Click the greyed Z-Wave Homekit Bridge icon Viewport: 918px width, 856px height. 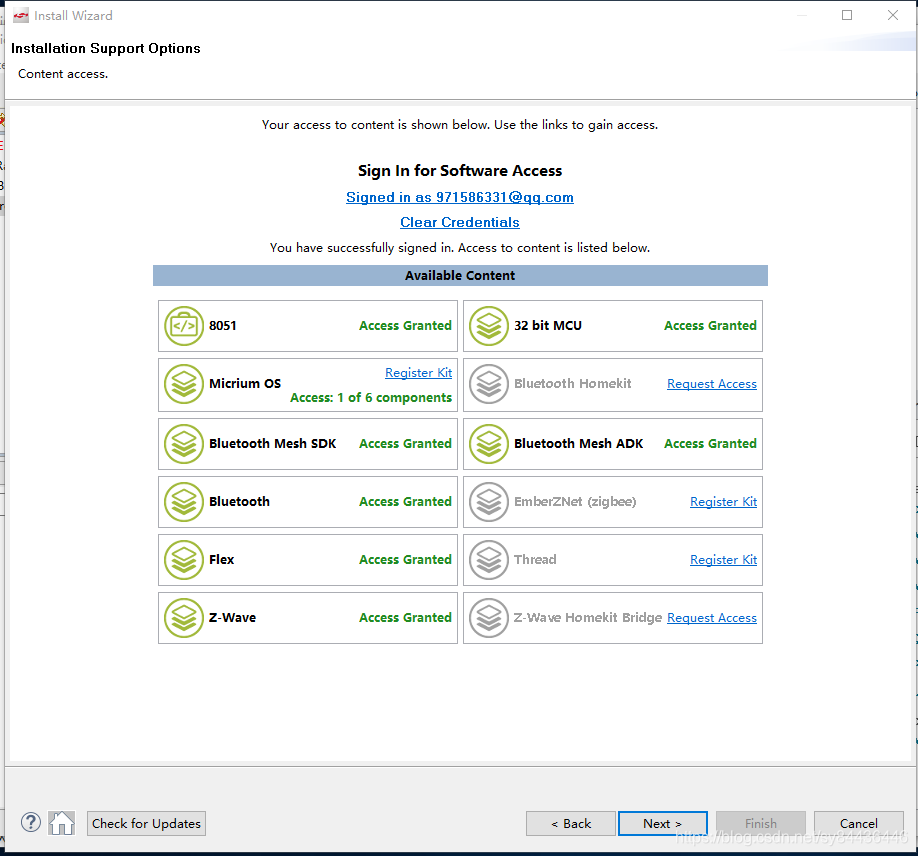click(489, 618)
